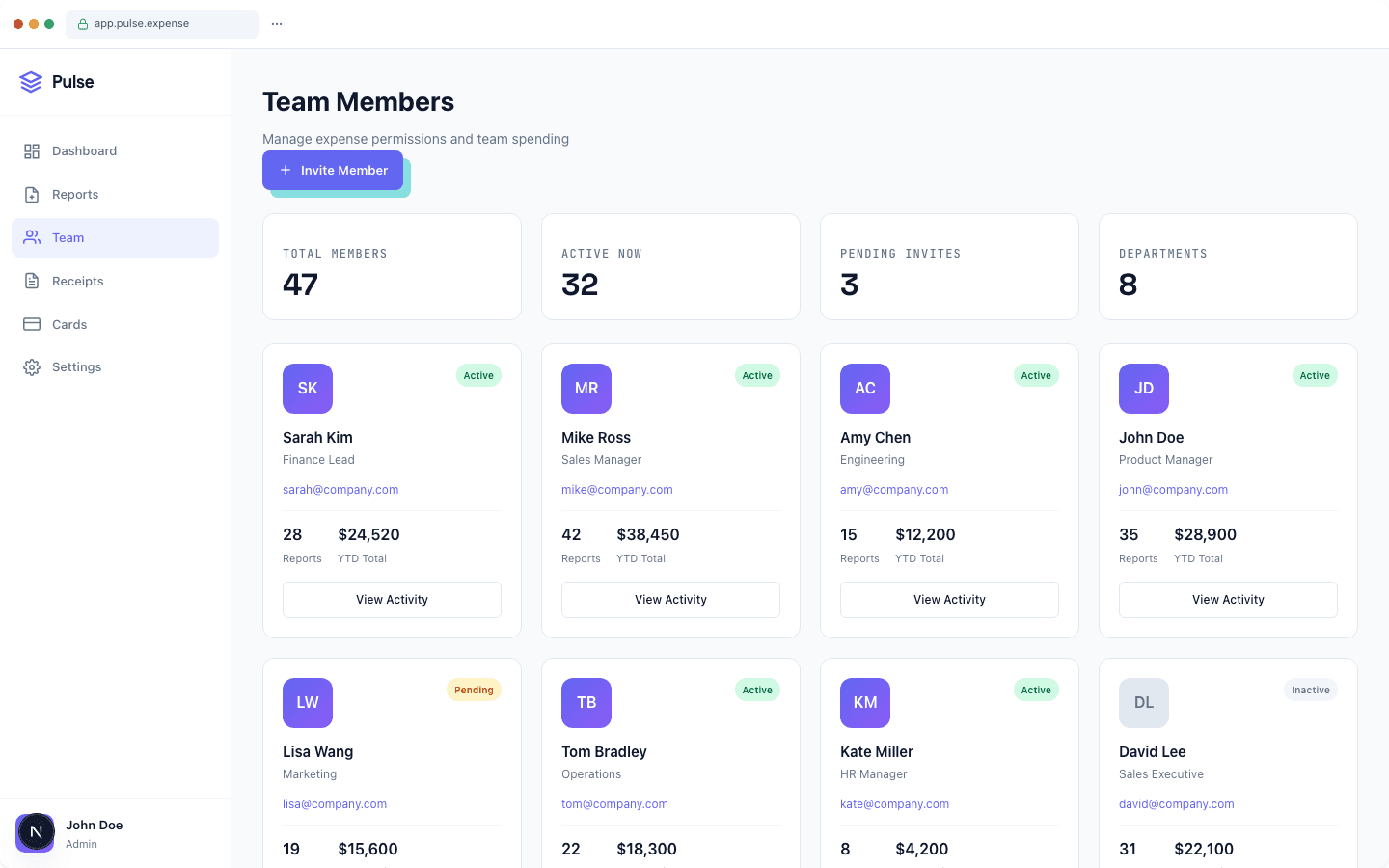1389x868 pixels.
Task: Click Sarah Kim's $24,520 YTD total
Action: (x=368, y=534)
